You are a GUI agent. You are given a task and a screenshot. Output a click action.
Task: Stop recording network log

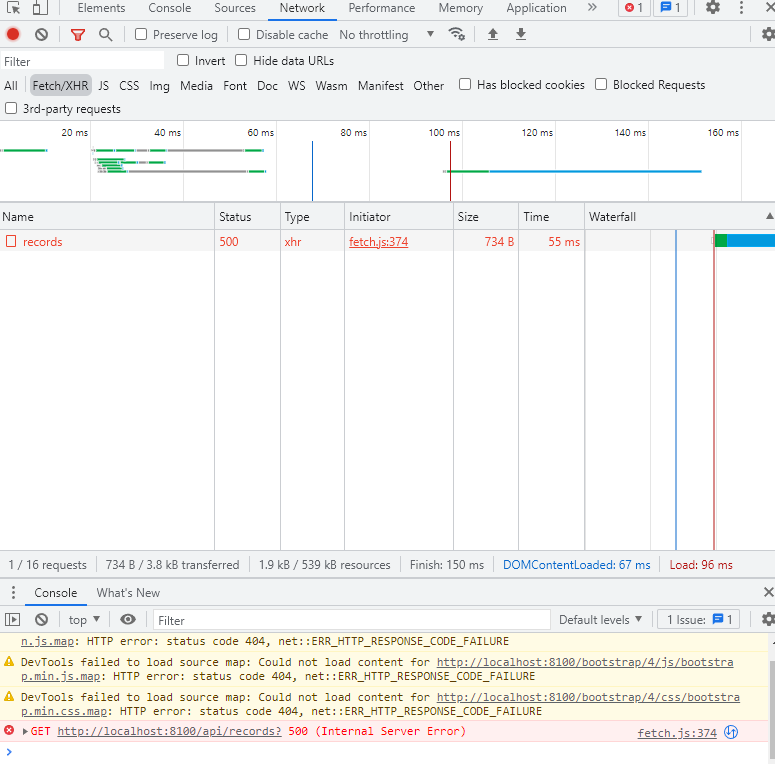point(13,35)
